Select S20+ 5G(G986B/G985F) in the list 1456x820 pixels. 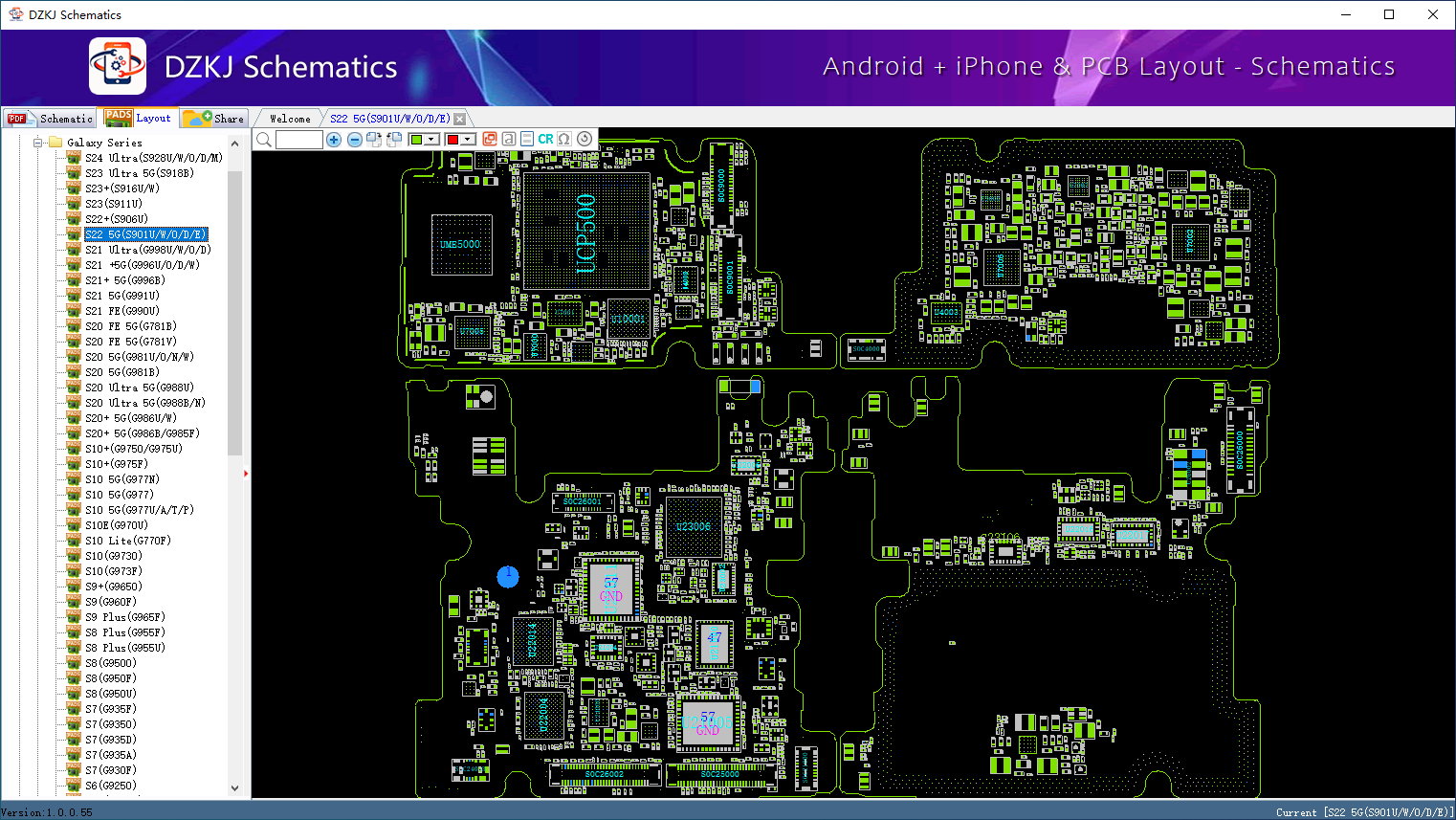tap(143, 433)
